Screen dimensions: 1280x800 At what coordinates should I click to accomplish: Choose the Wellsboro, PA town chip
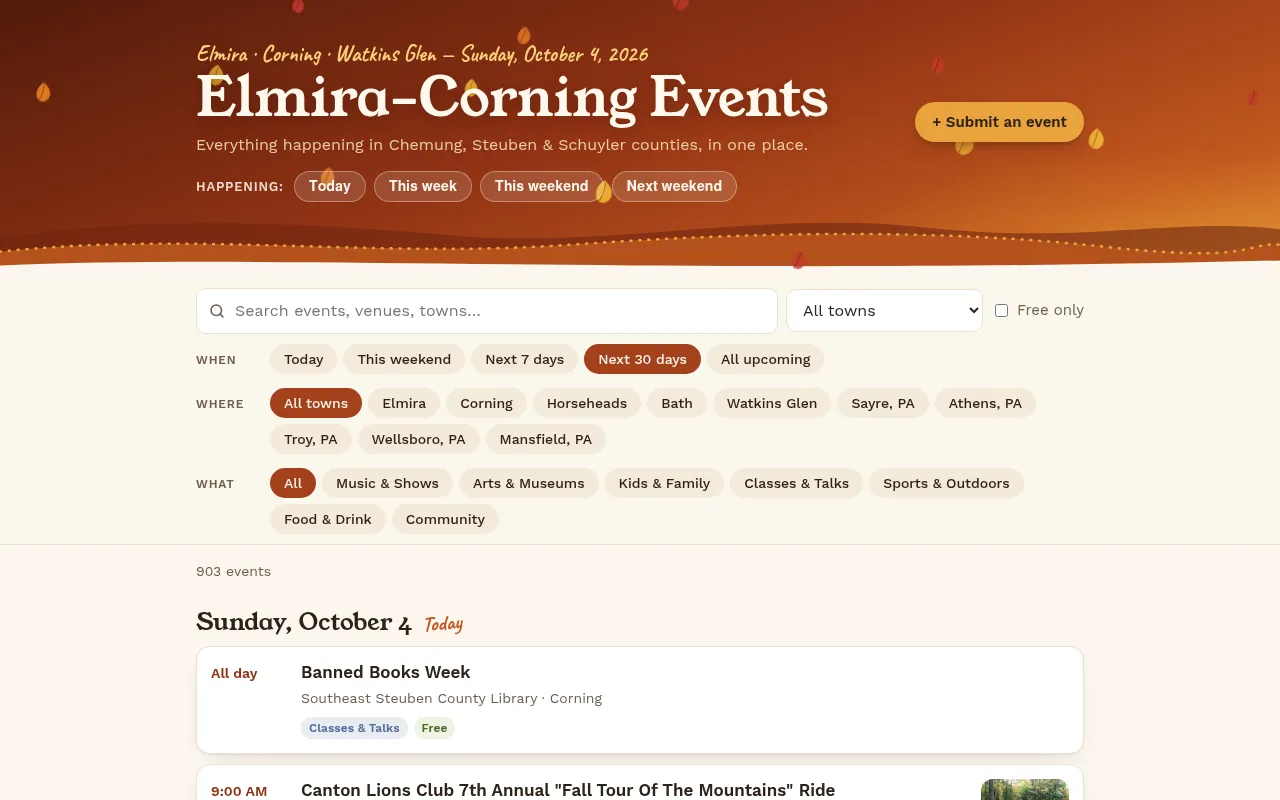tap(419, 439)
